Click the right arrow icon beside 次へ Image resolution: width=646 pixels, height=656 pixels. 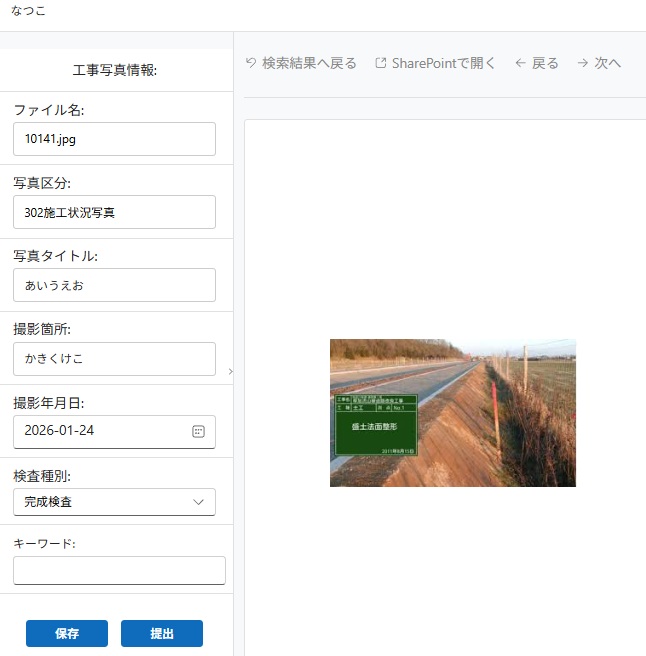tap(583, 63)
